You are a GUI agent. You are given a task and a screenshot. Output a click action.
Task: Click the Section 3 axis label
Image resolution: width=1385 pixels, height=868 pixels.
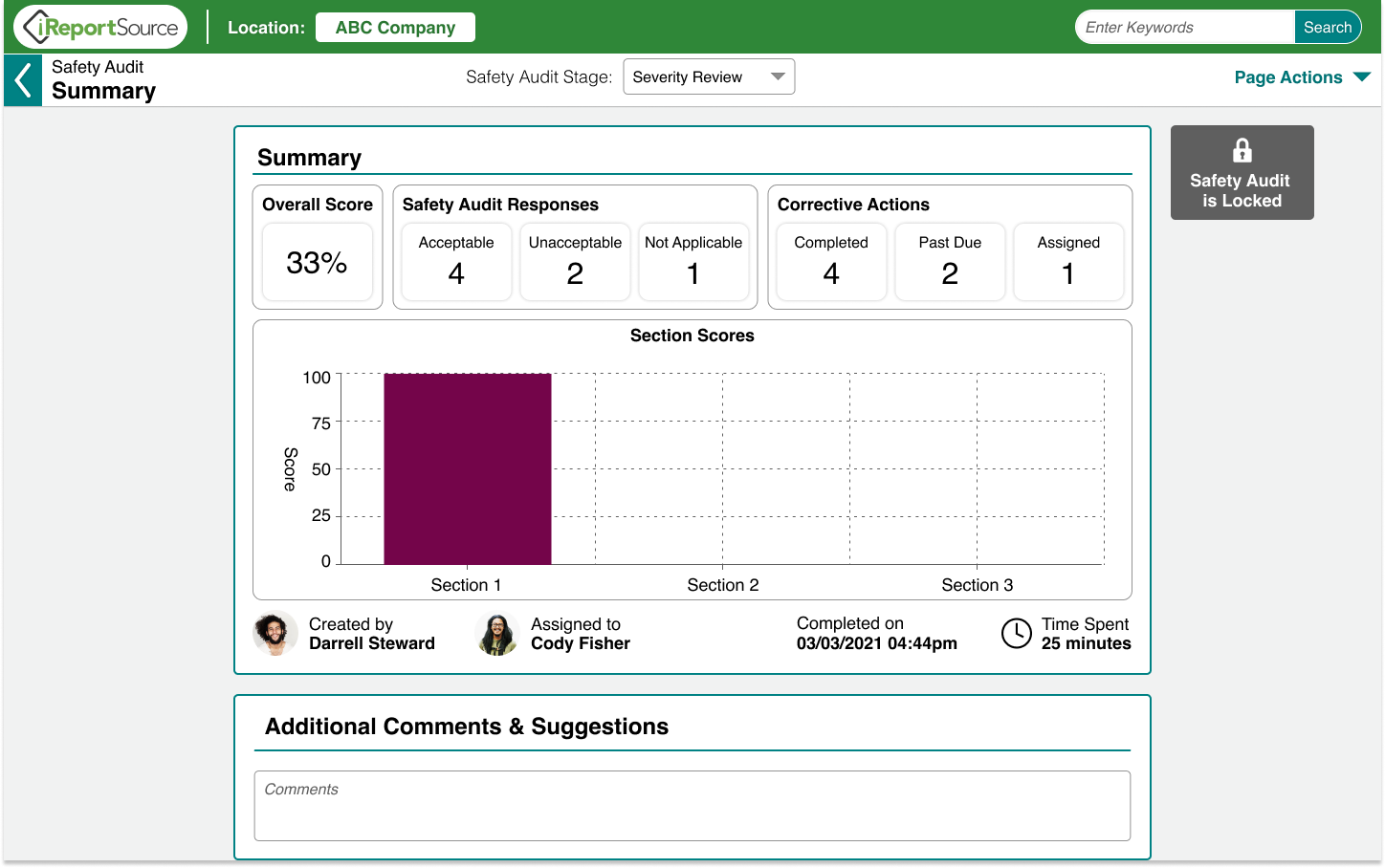[978, 585]
